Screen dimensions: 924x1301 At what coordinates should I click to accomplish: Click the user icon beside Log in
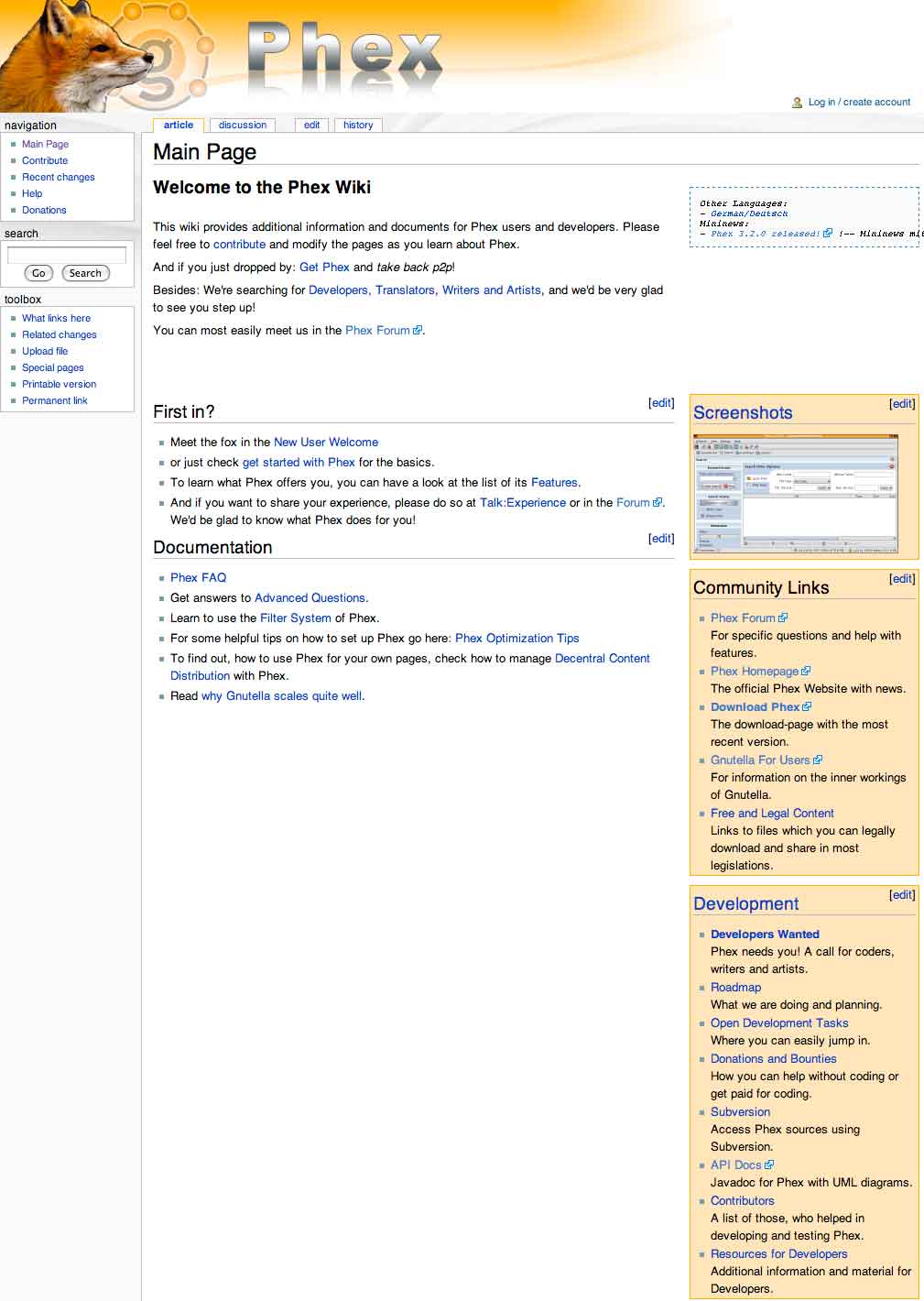(798, 103)
